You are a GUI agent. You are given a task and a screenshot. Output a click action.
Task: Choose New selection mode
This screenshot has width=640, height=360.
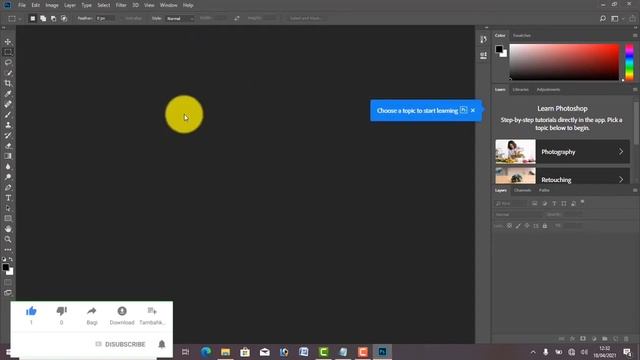pyautogui.click(x=32, y=18)
